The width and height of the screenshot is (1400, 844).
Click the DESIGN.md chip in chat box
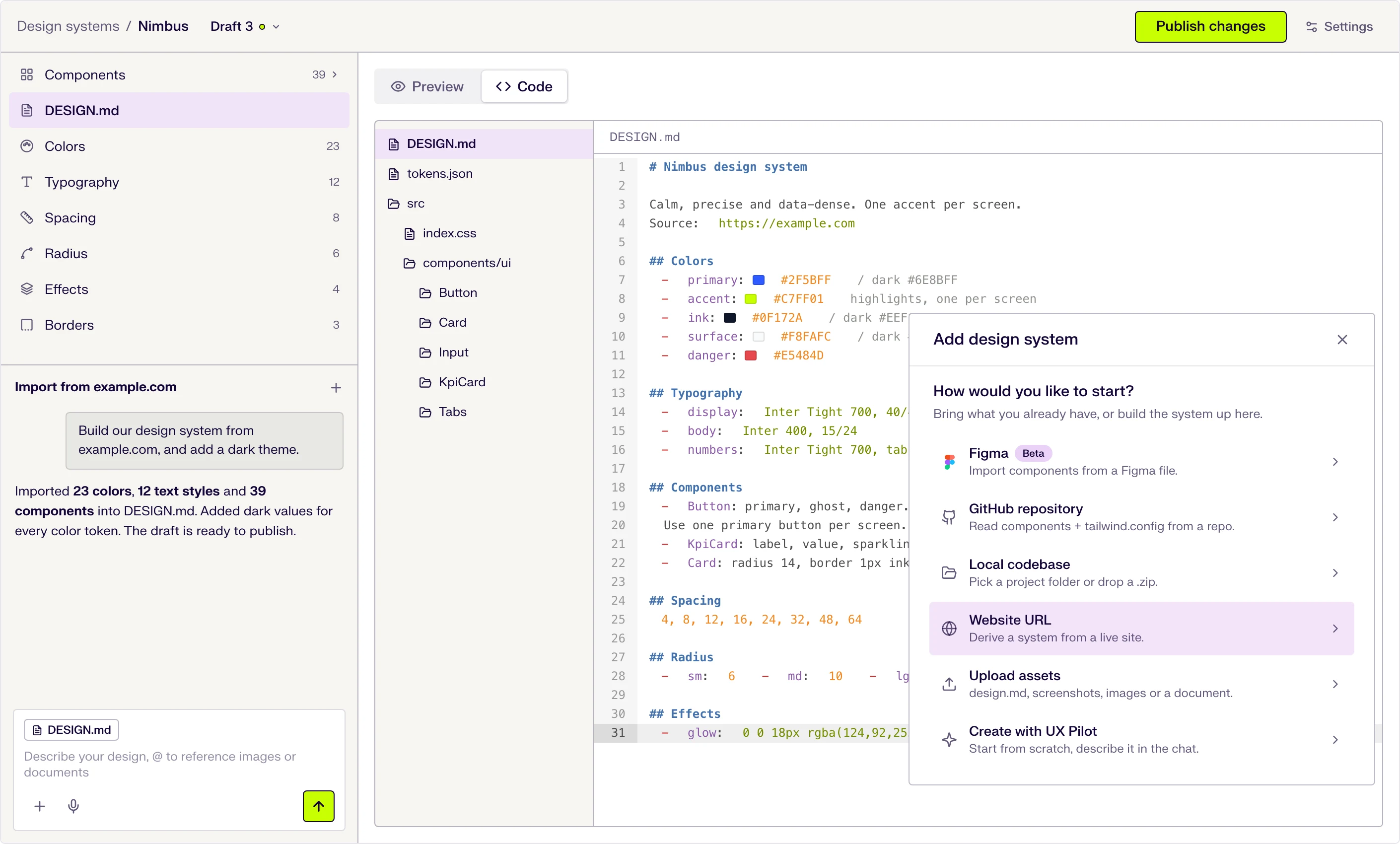[x=71, y=730]
